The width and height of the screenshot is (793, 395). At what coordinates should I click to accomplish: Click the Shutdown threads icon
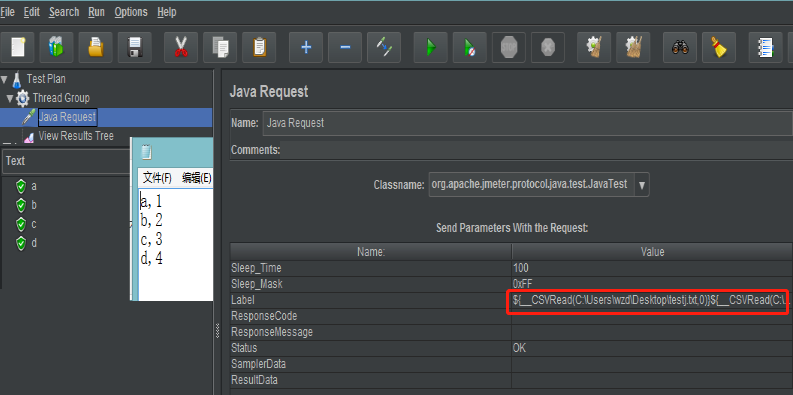pos(548,48)
